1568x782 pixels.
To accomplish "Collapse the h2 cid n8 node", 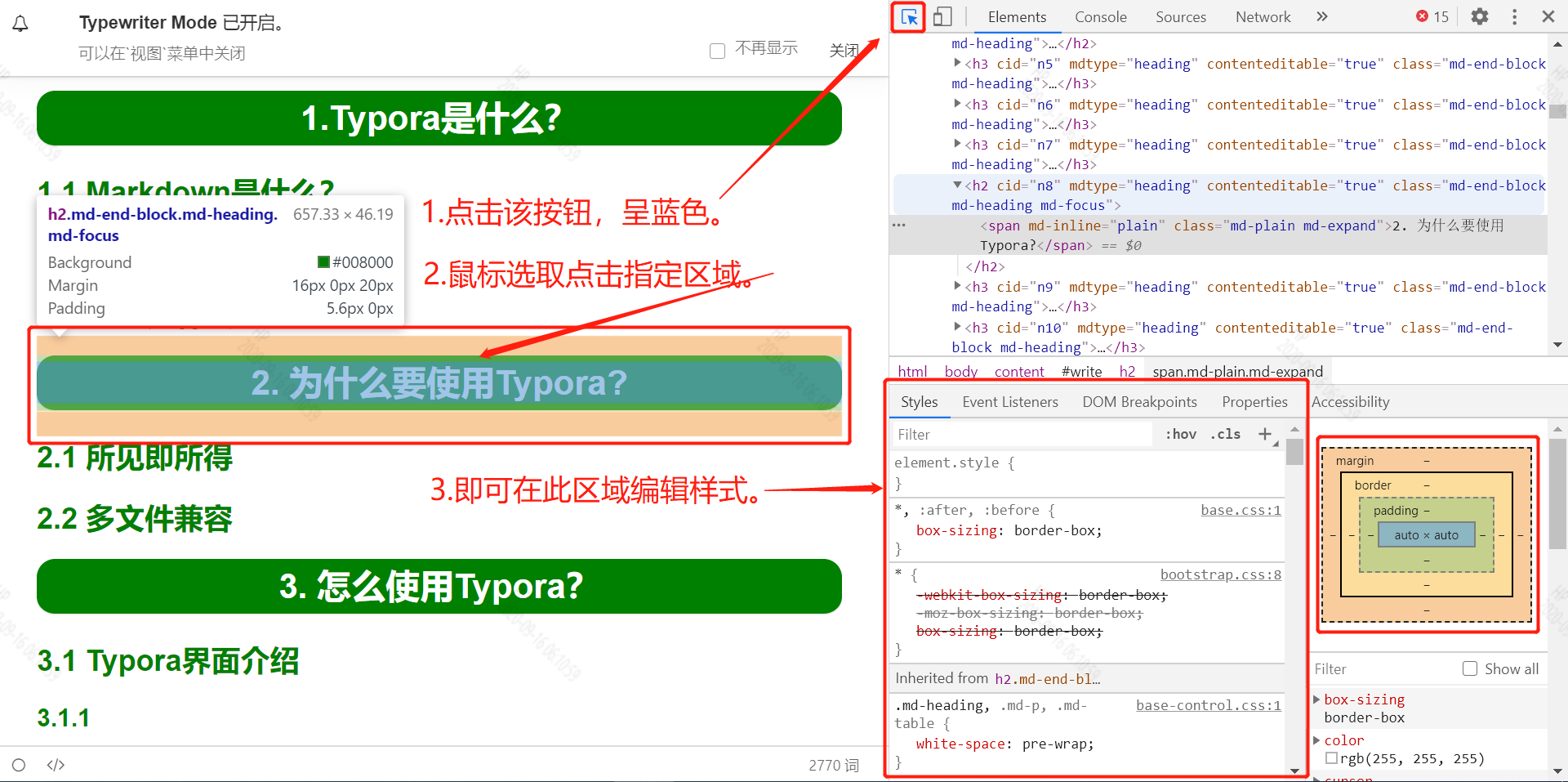I will [957, 185].
